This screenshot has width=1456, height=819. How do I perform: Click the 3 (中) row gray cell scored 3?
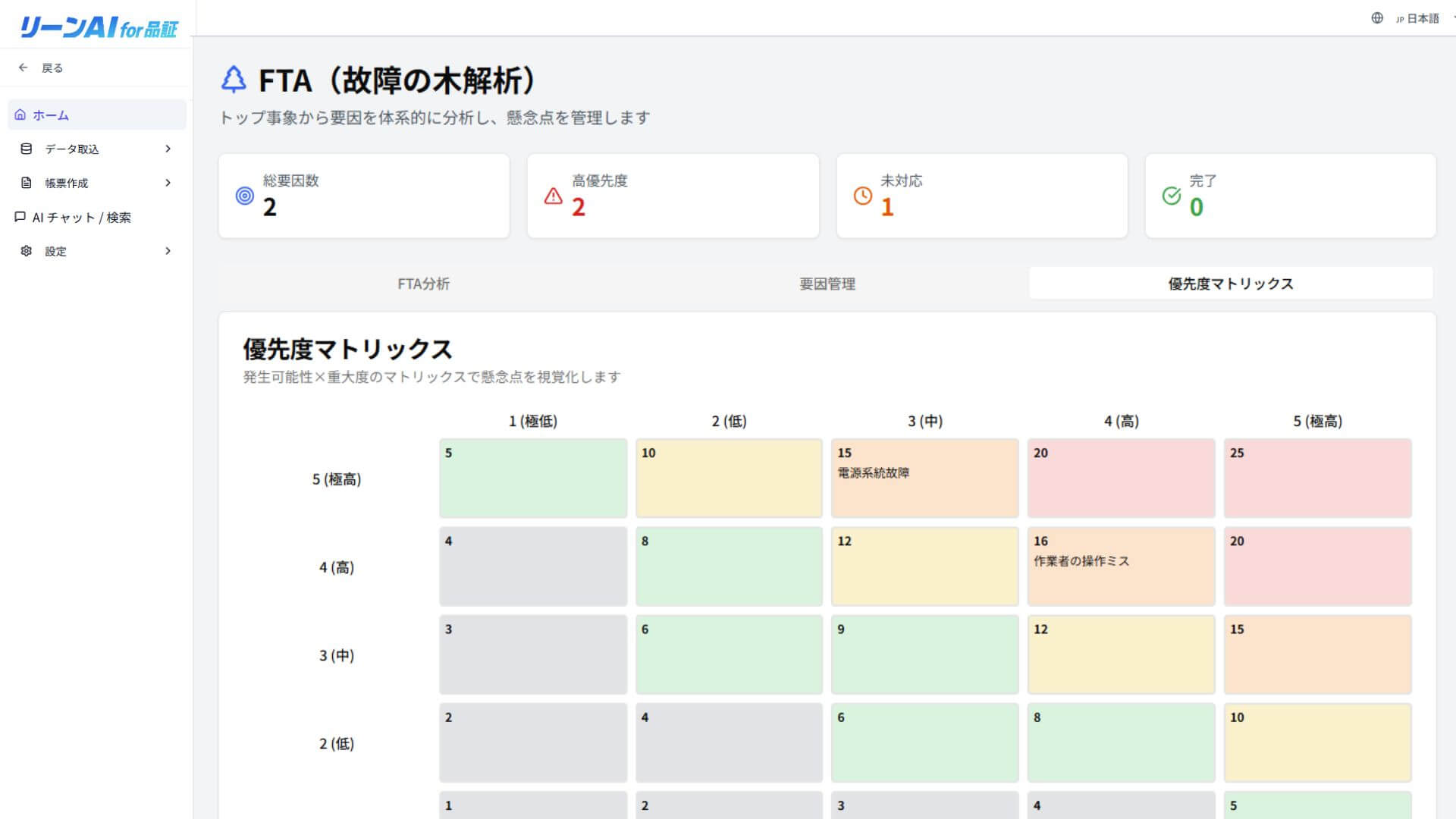(533, 654)
